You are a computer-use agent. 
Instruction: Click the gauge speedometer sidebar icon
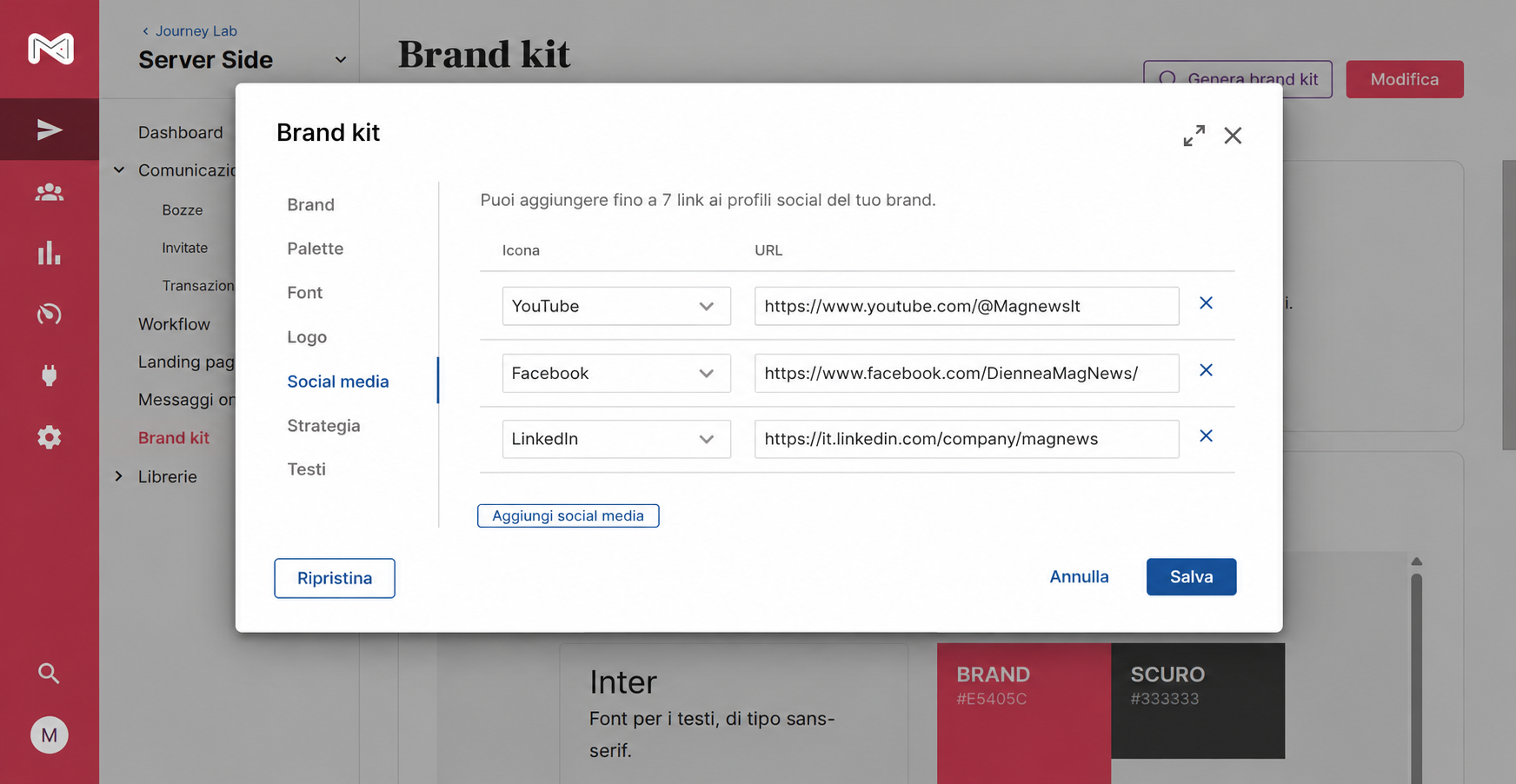pyautogui.click(x=50, y=314)
